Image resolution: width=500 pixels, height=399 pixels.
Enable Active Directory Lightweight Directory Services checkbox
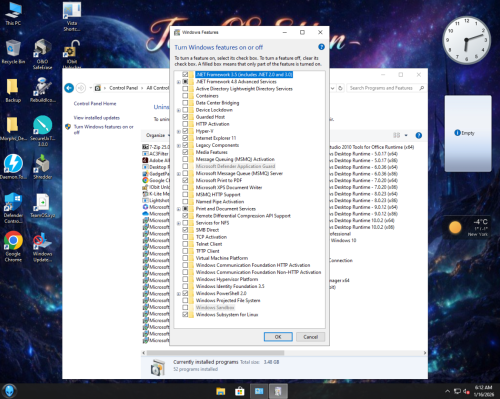(x=185, y=89)
